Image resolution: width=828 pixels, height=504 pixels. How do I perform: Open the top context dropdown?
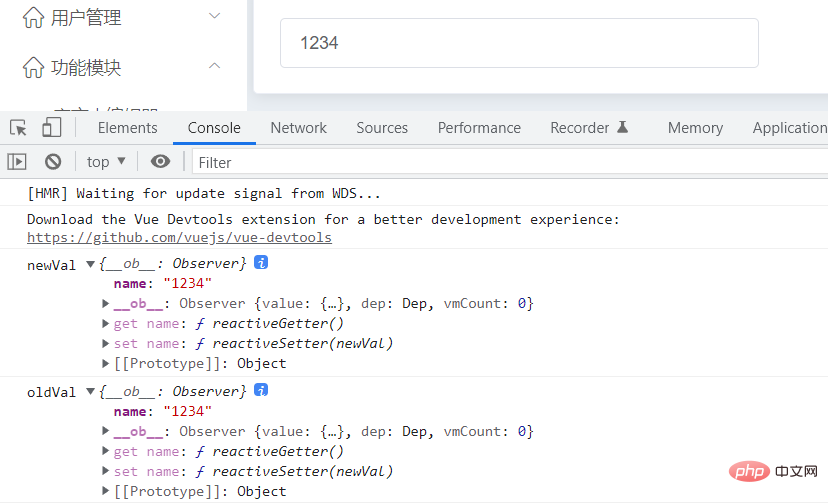pos(106,161)
